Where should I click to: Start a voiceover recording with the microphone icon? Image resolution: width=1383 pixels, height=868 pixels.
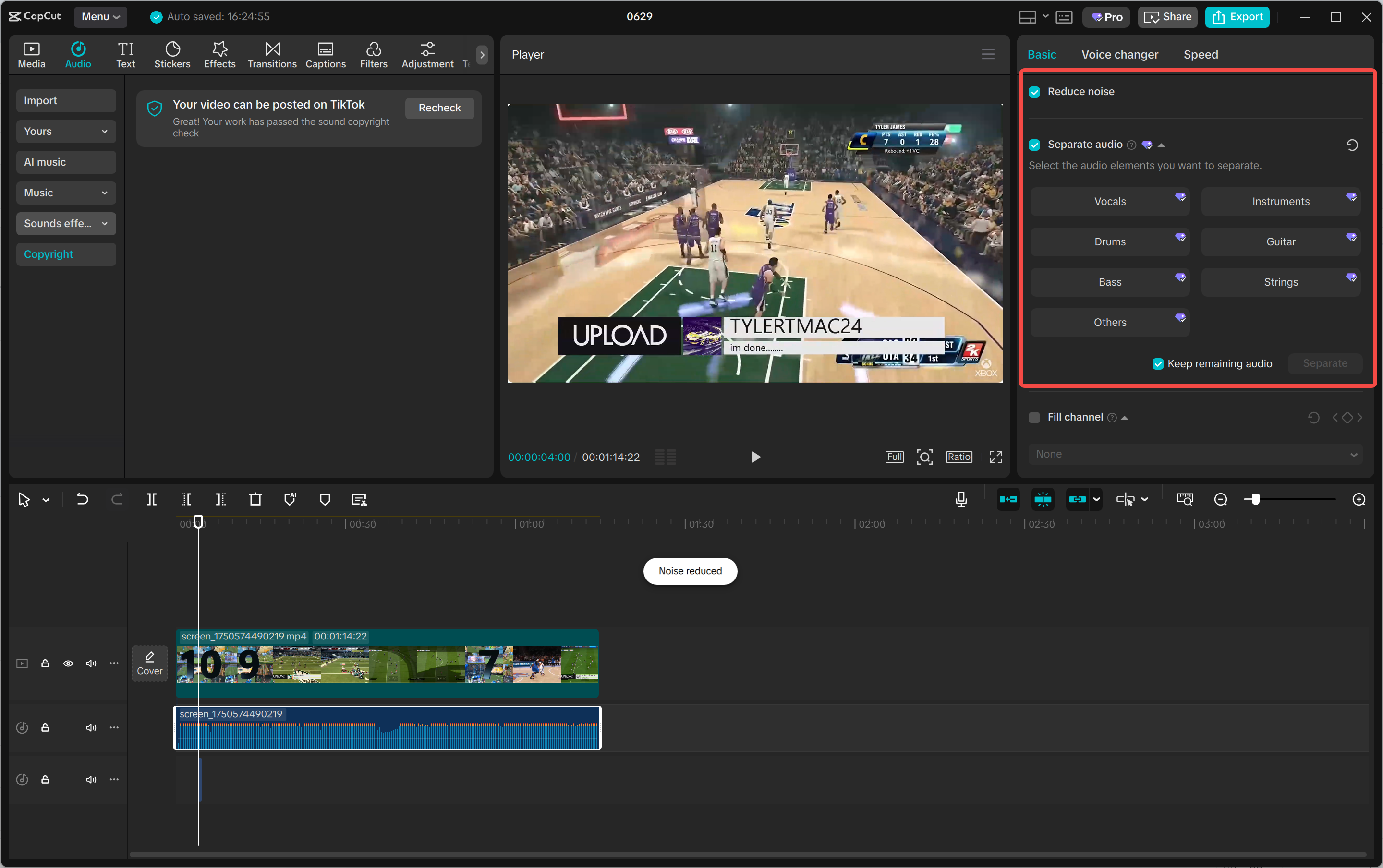(x=960, y=499)
